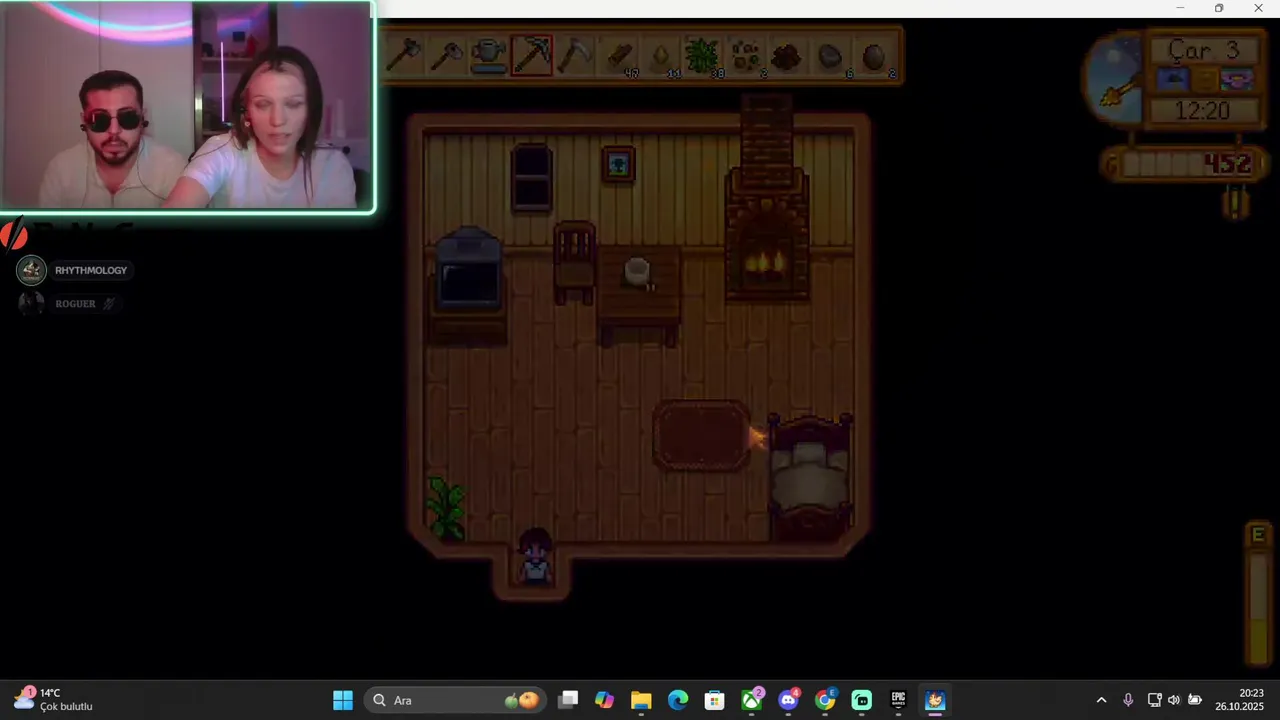Click the webcam overlay thumbnail

coord(187,106)
